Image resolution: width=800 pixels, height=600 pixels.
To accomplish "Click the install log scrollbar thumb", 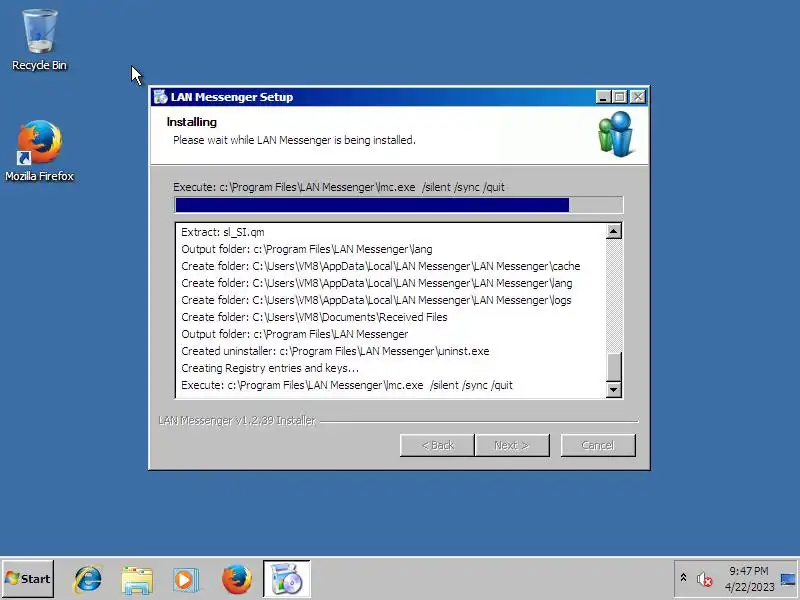I will point(614,367).
